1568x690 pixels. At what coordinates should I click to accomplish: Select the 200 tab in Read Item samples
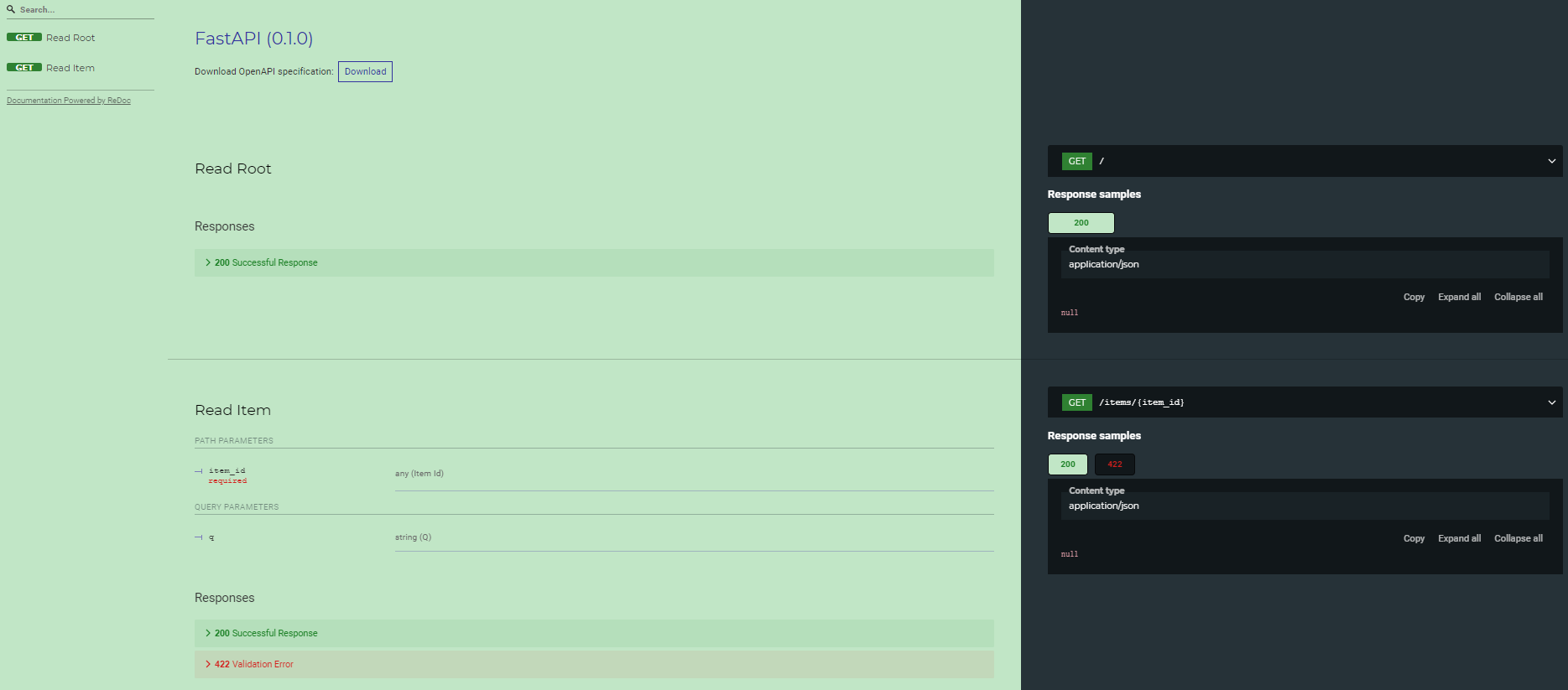pos(1068,464)
